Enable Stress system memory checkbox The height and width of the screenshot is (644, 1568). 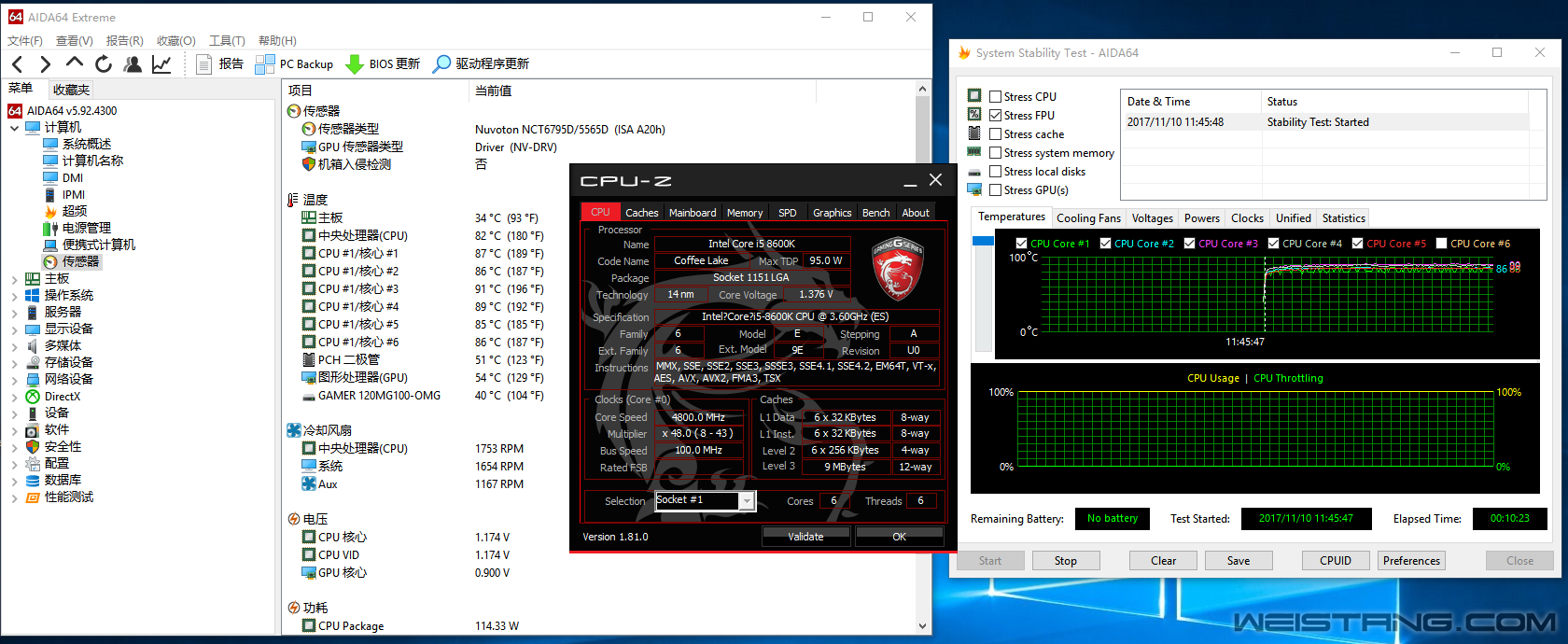(996, 152)
